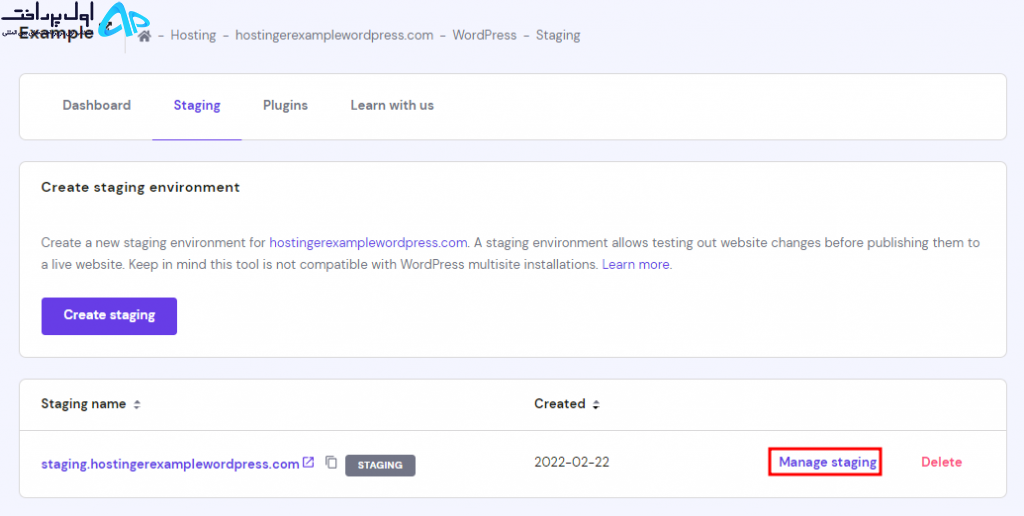The width and height of the screenshot is (1024, 516).
Task: Open staging.hostingerexamplewordpress.com link
Action: (x=170, y=464)
